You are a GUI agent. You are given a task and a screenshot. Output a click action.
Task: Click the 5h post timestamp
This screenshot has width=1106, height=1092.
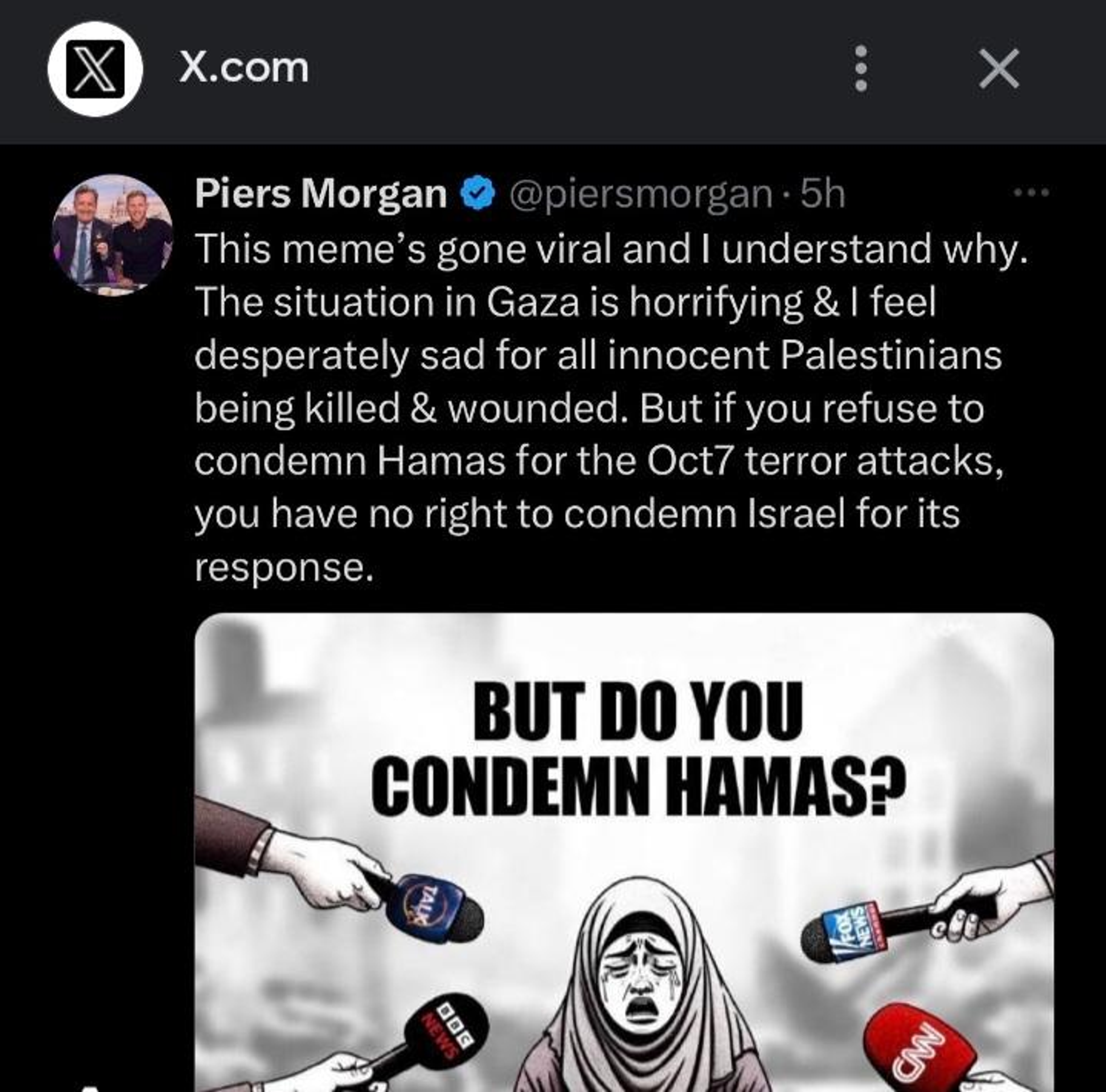pos(822,194)
